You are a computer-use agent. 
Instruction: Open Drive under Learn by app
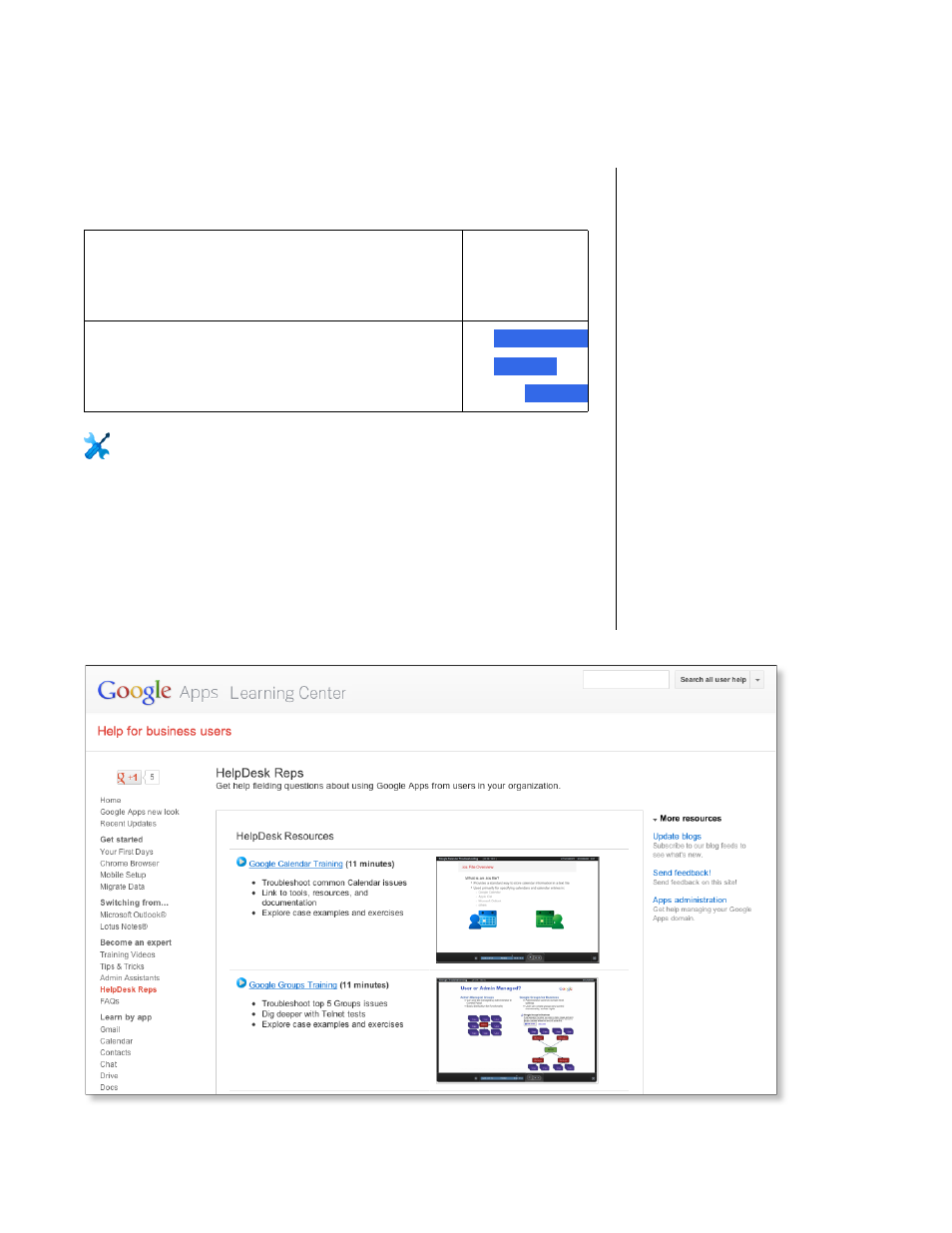(109, 1076)
